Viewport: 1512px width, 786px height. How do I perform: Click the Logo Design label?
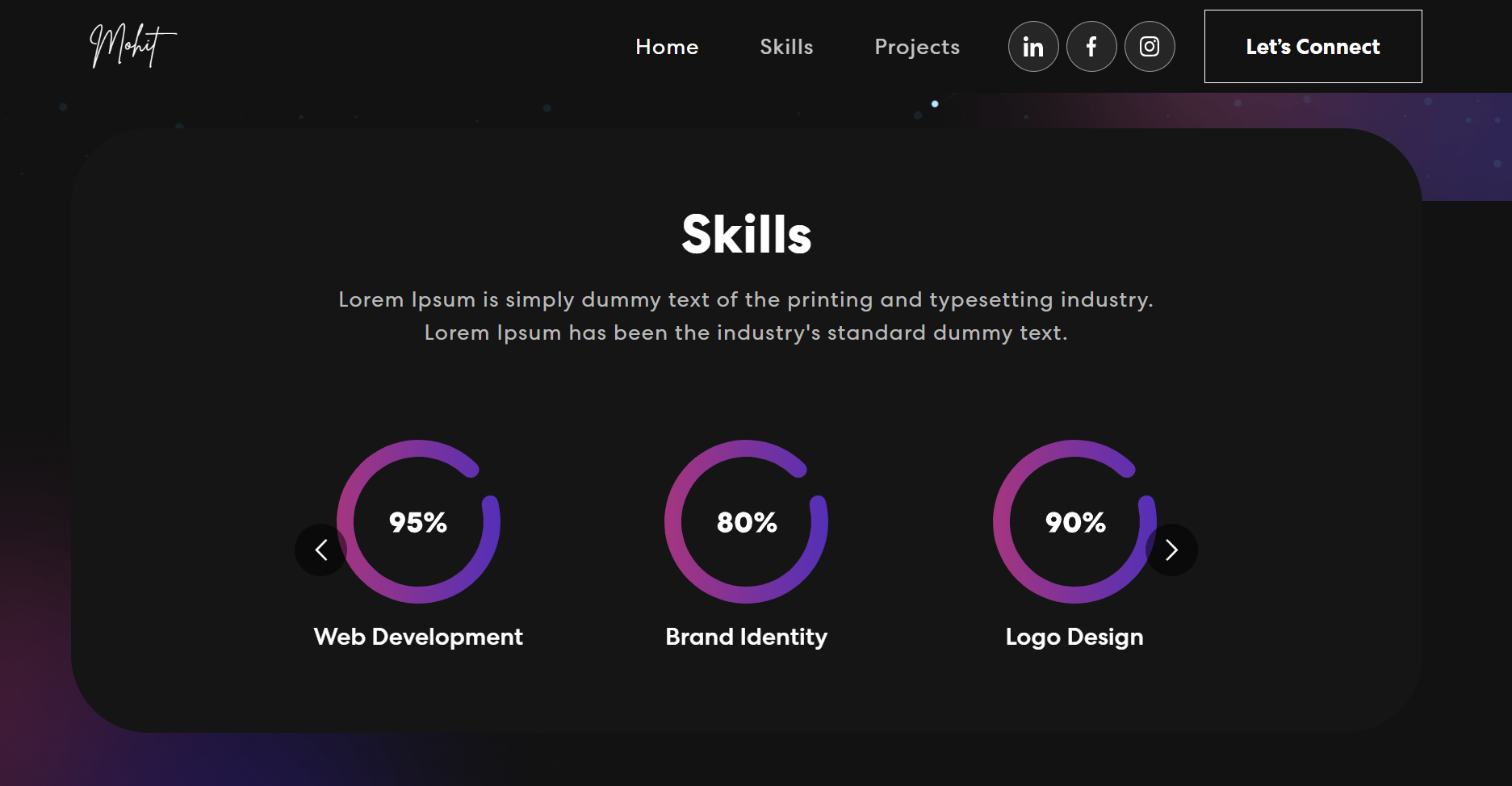pos(1074,637)
